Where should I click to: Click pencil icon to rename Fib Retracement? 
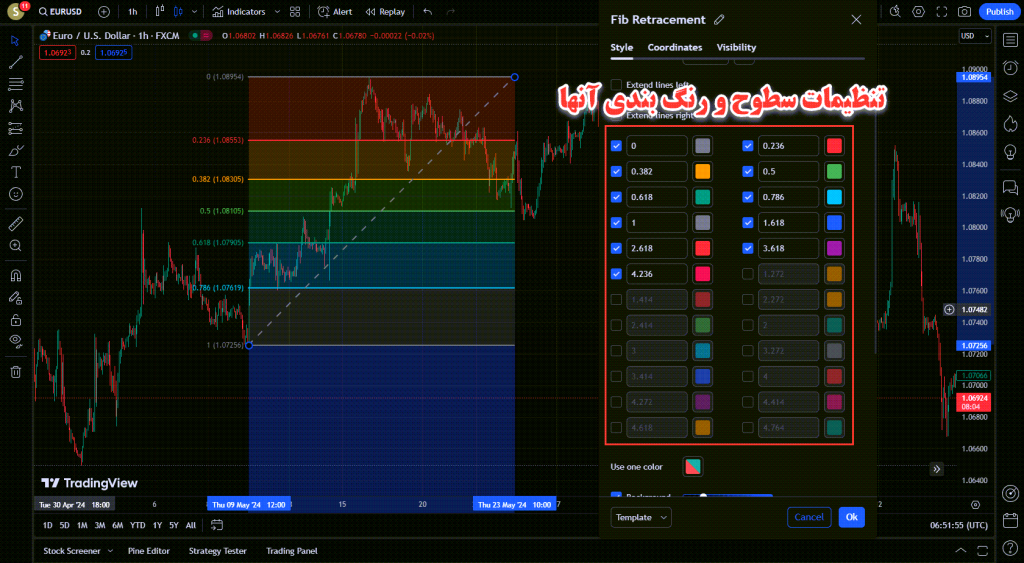coord(720,20)
